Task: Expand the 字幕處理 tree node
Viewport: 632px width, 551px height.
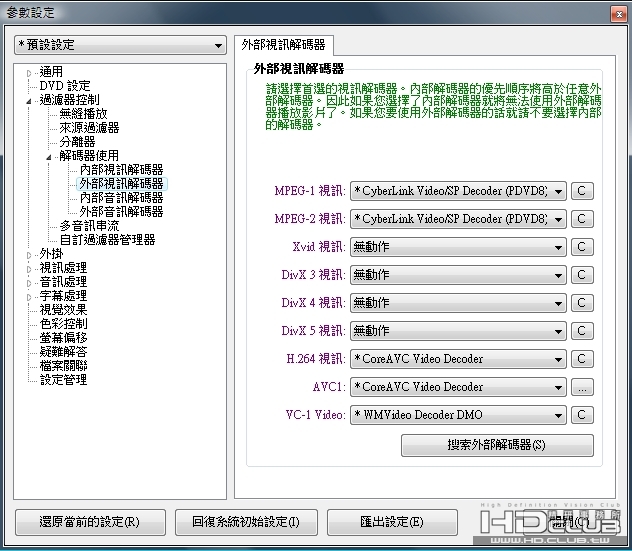Action: (29, 297)
